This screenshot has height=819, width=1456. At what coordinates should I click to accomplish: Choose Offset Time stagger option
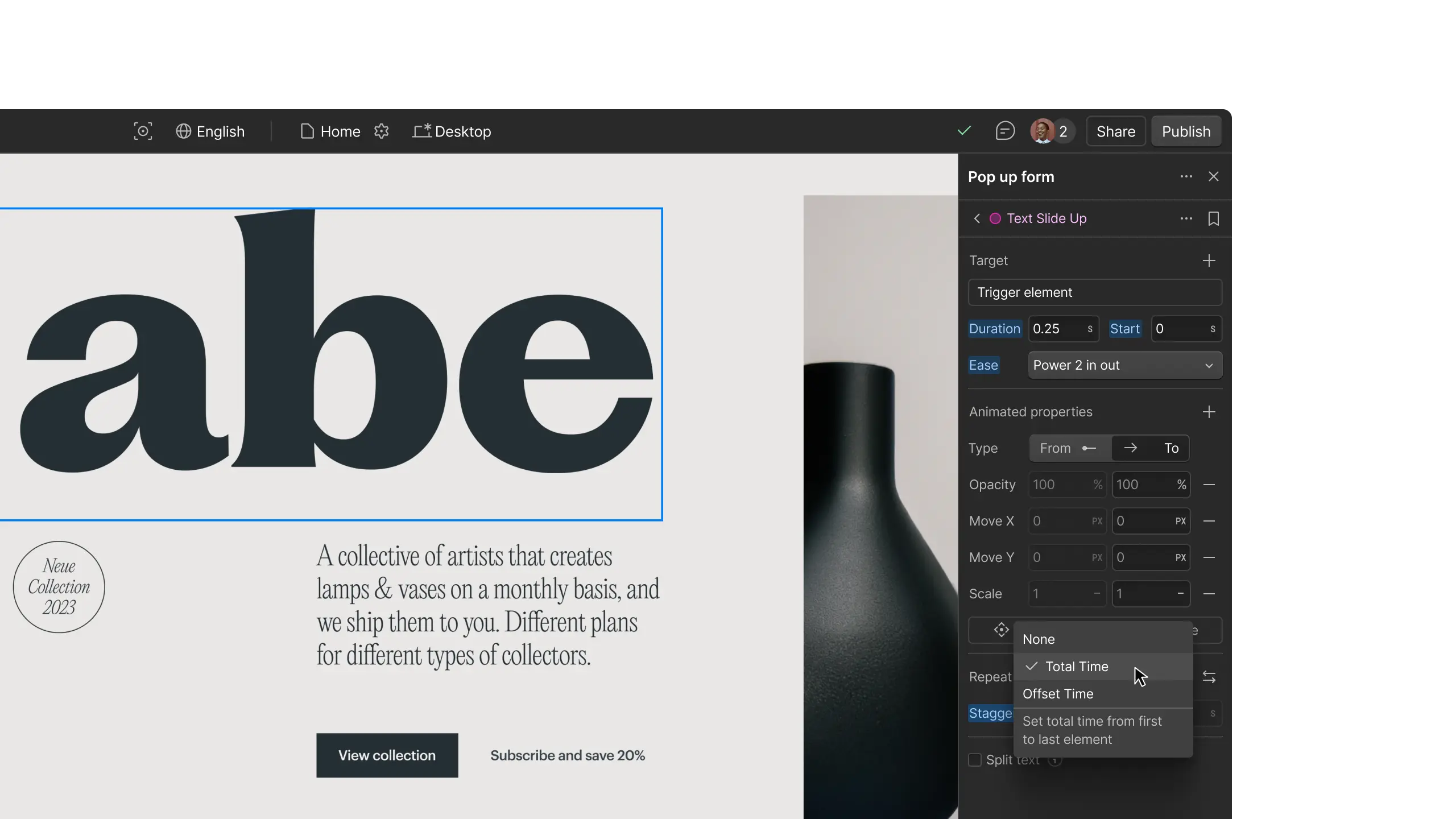1058,694
